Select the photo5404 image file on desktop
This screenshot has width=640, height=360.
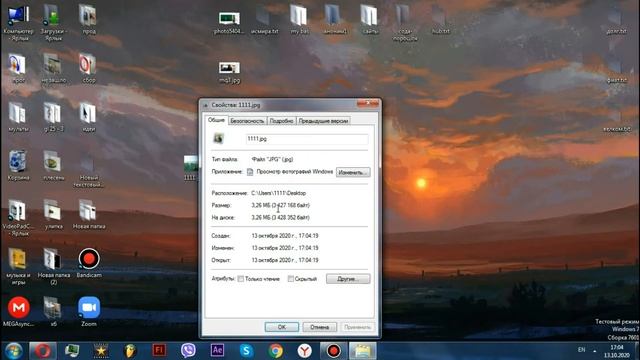[229, 18]
